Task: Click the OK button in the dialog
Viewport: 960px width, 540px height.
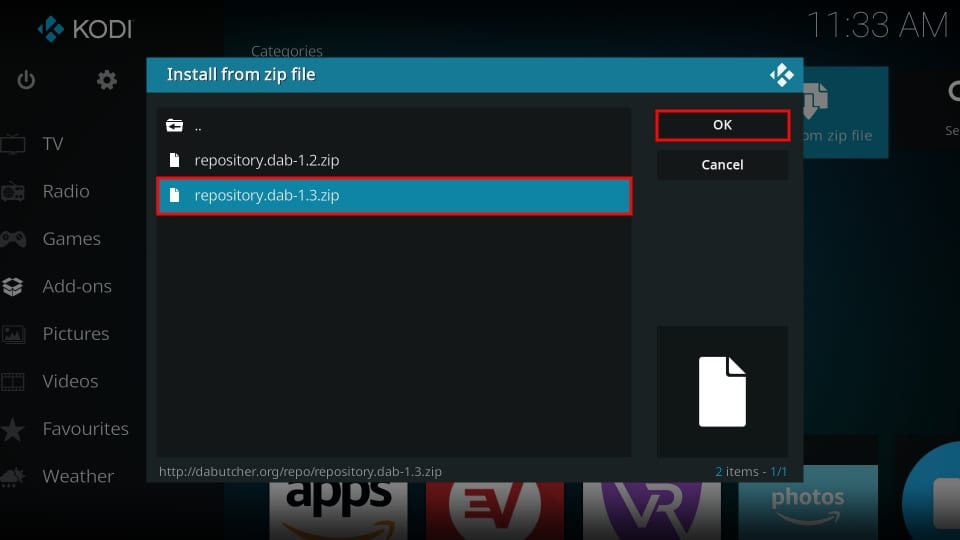Action: (x=722, y=125)
